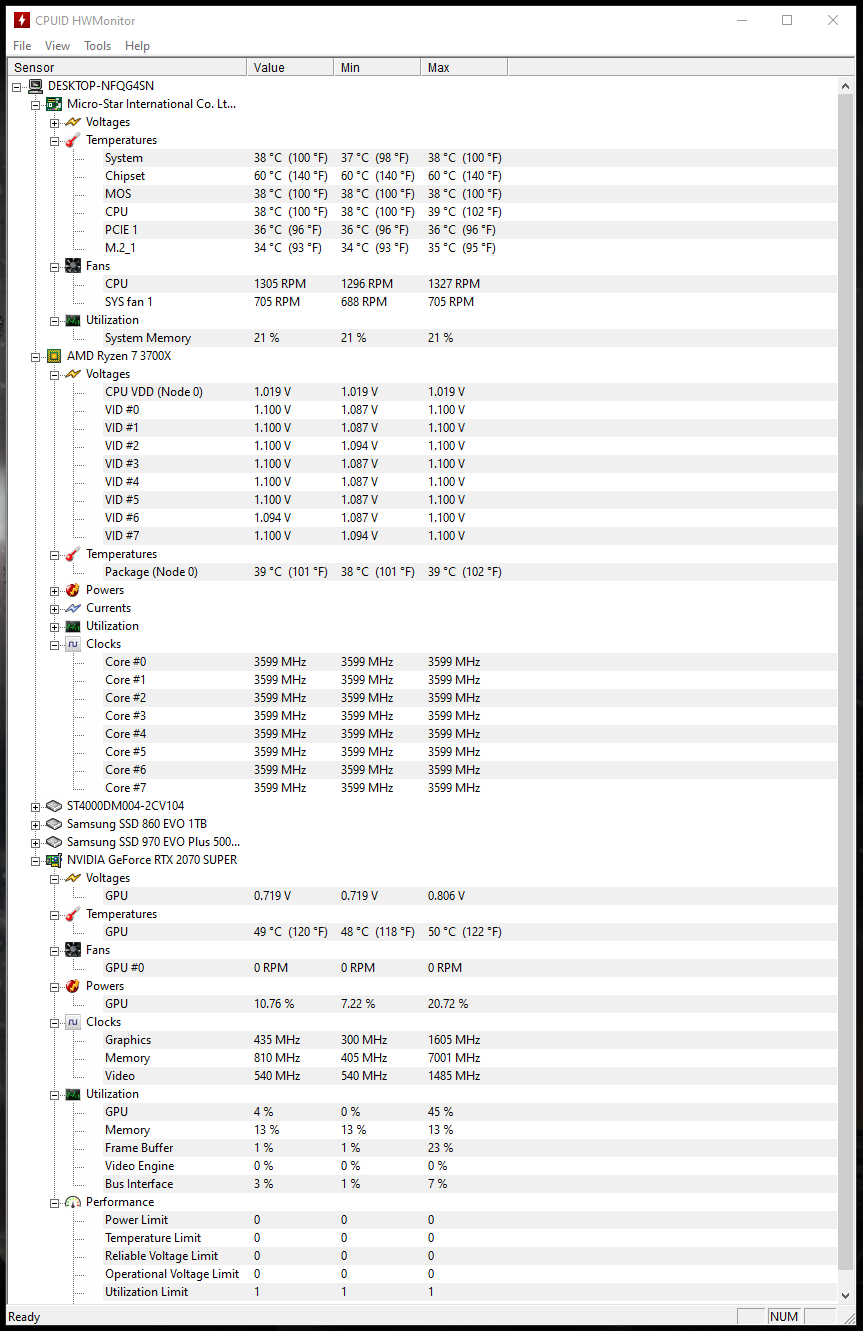Click the Ryzen Clocks waveform icon
The image size is (863, 1331).
point(73,644)
